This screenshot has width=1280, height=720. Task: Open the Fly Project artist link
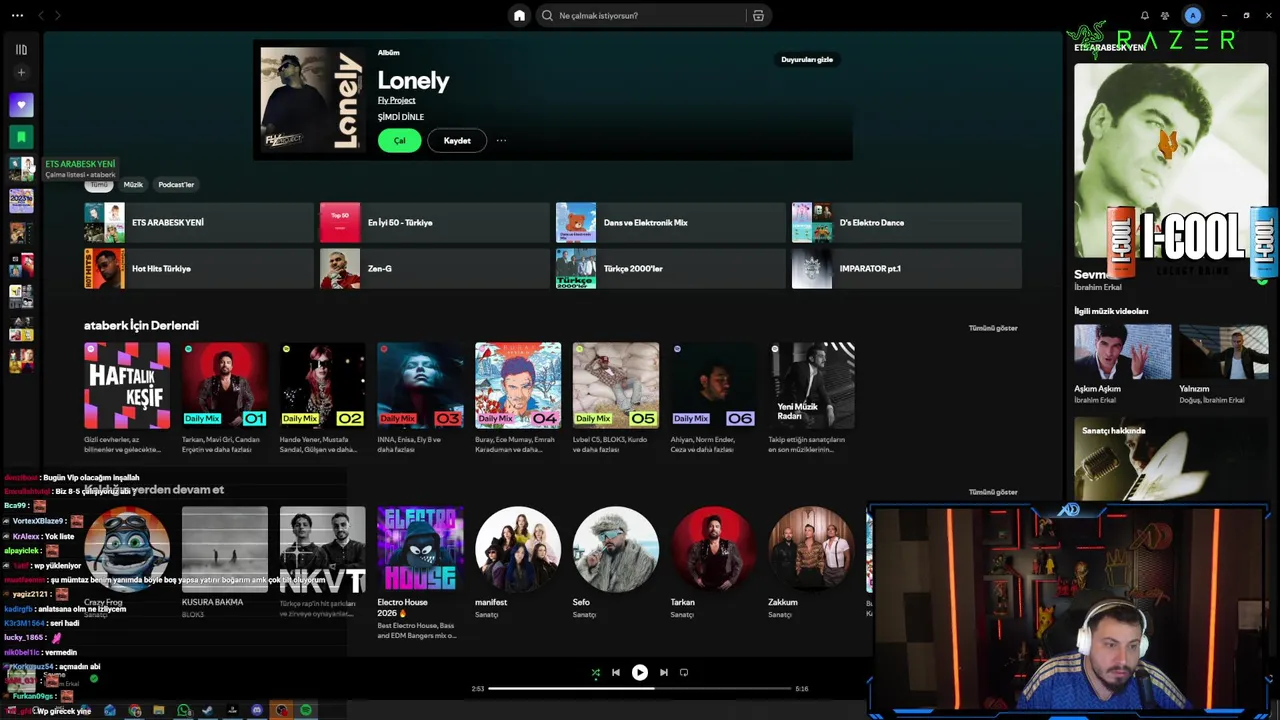396,100
